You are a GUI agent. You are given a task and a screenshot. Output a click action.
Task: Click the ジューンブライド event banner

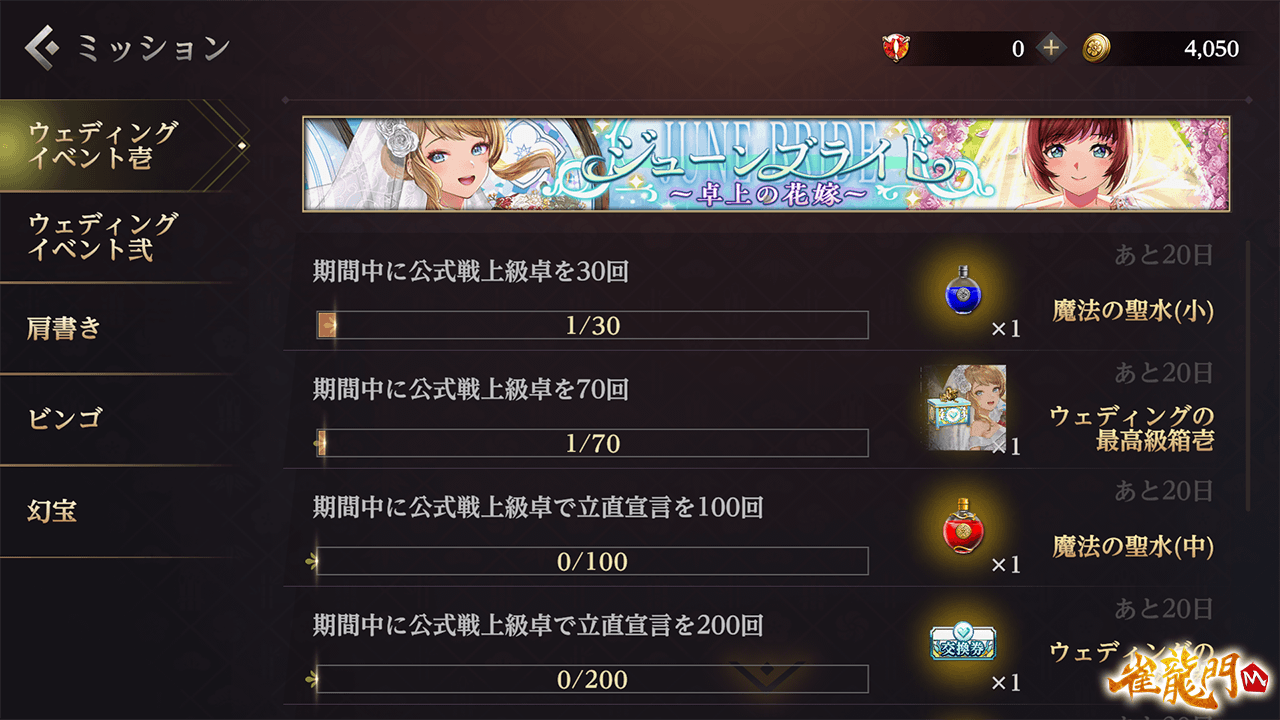pos(766,164)
